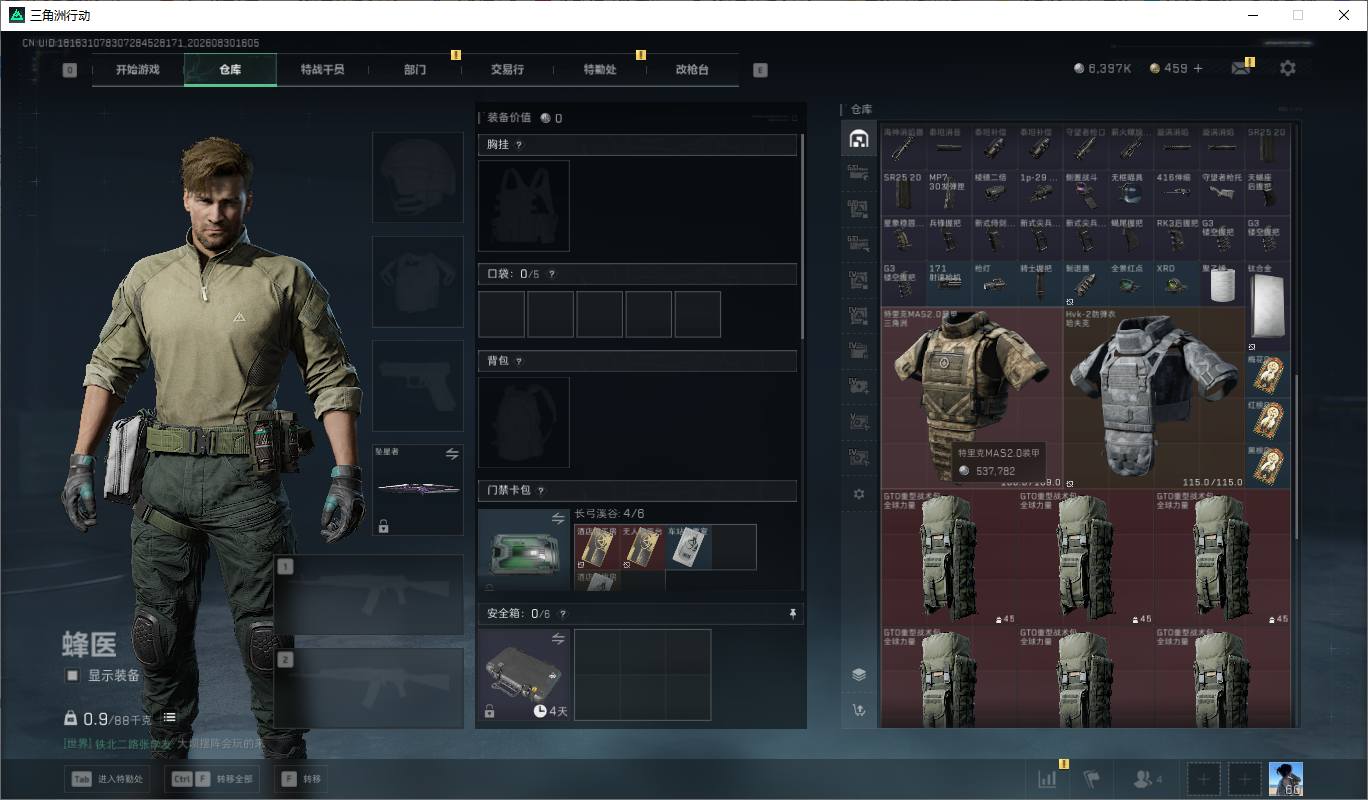Select the main 仓库 storage icon in the sidebar
The width and height of the screenshot is (1368, 800).
point(858,139)
